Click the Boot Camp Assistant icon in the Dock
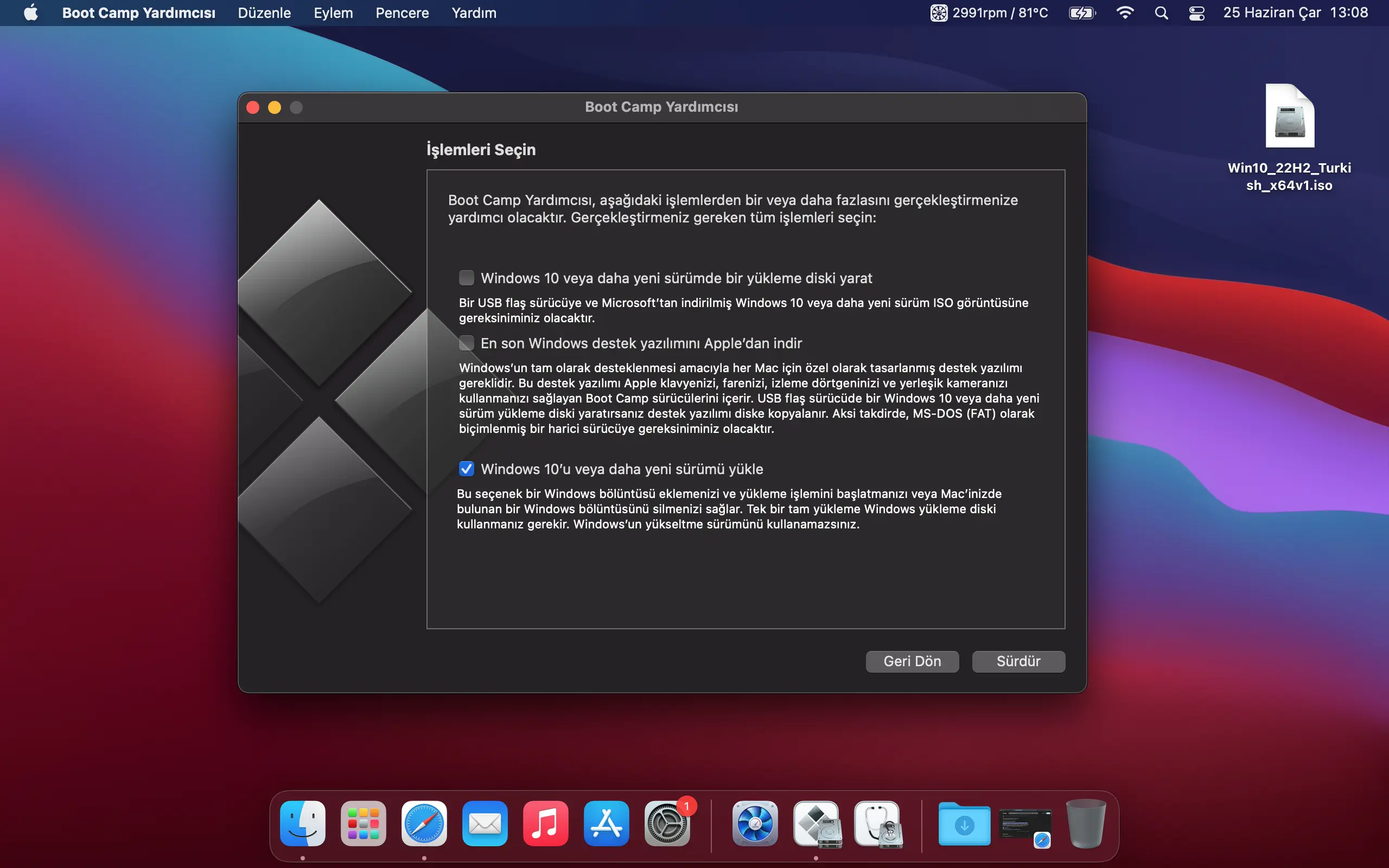The image size is (1389, 868). click(x=816, y=824)
